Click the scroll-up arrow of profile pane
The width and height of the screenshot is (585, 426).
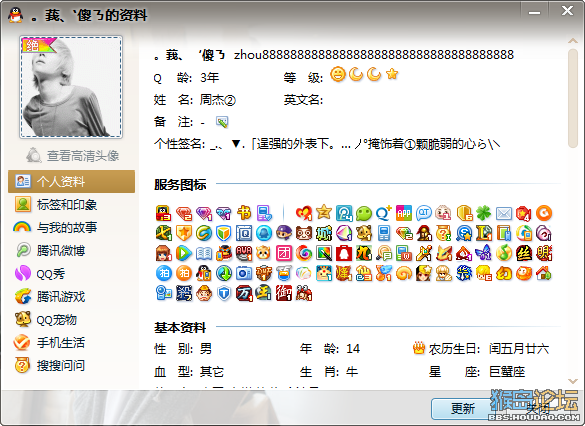573,41
